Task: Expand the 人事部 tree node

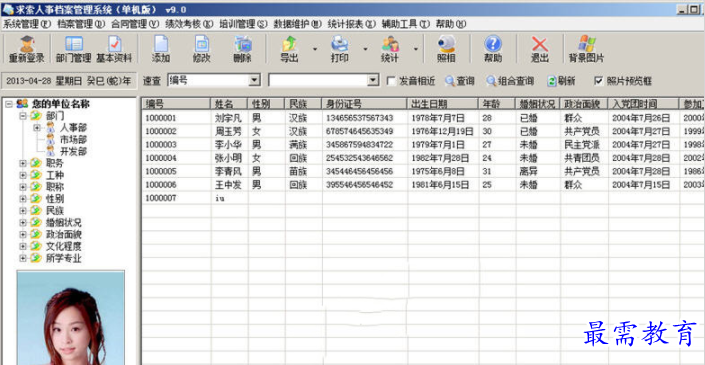Action: (36, 128)
